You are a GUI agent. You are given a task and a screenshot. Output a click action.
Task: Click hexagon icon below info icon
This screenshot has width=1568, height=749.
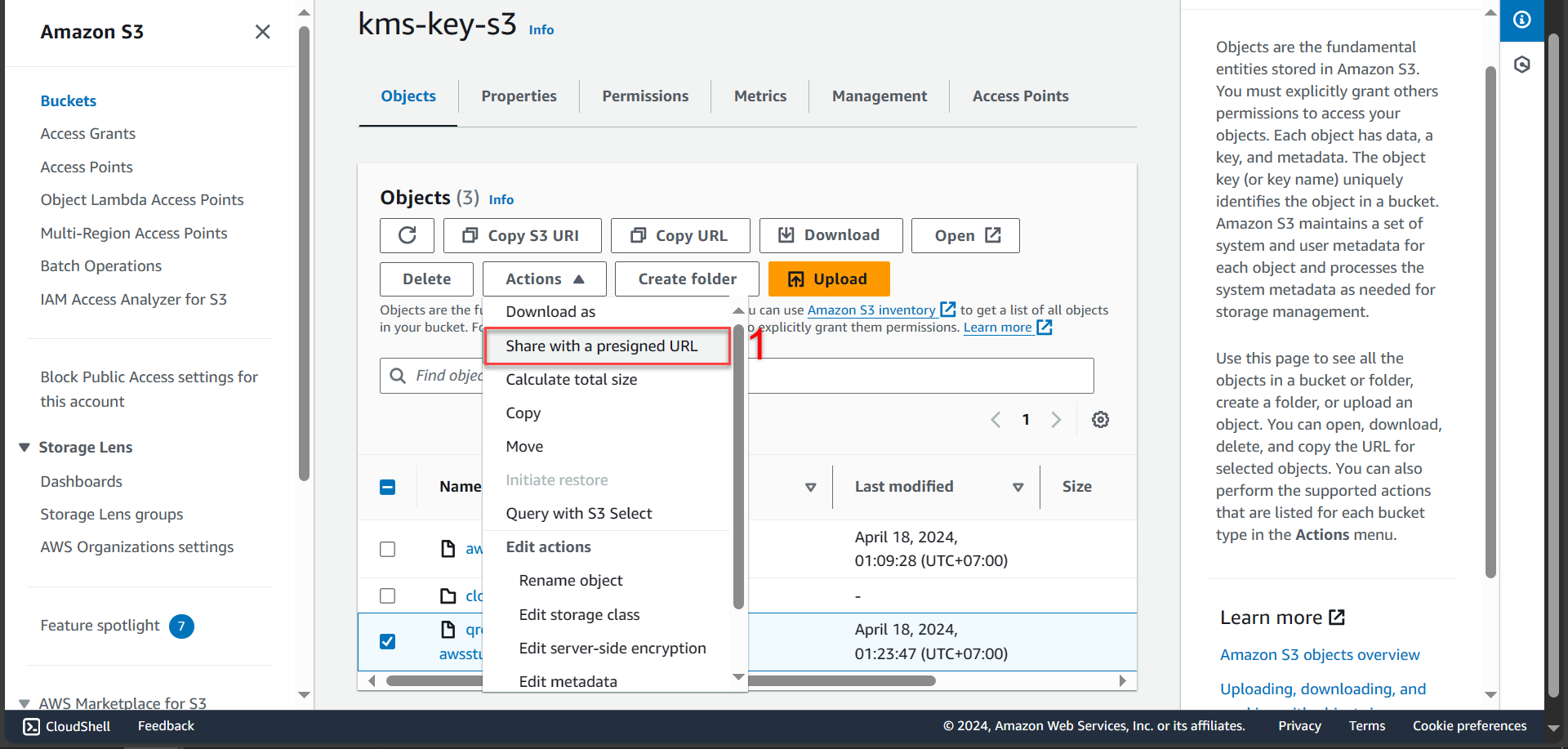click(x=1521, y=65)
